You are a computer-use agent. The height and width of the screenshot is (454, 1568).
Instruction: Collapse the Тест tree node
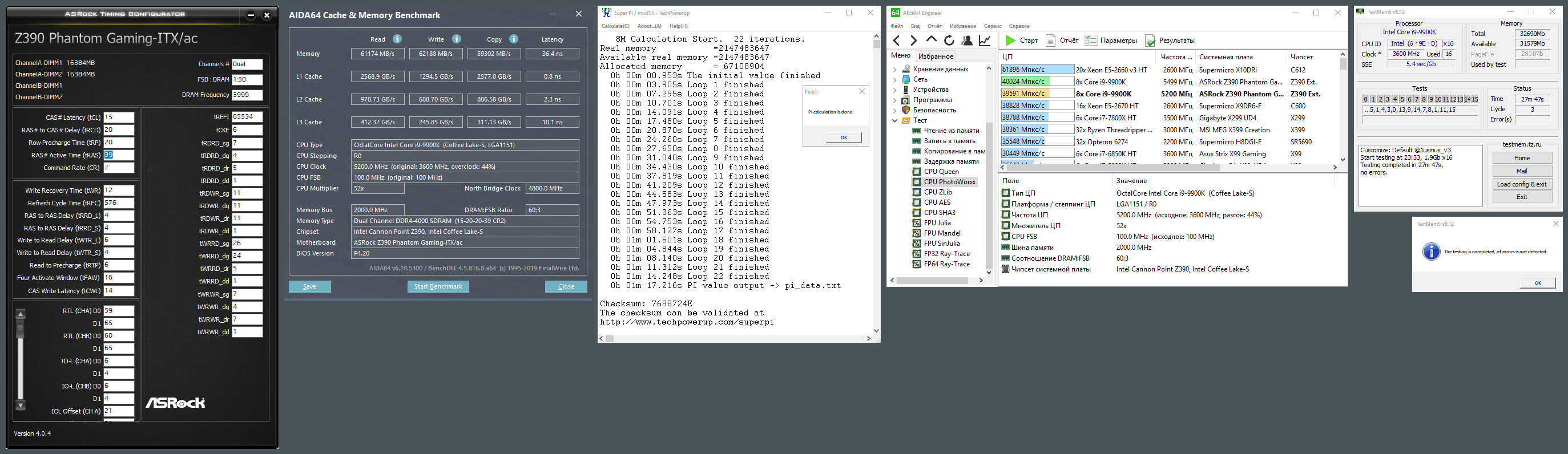[895, 120]
